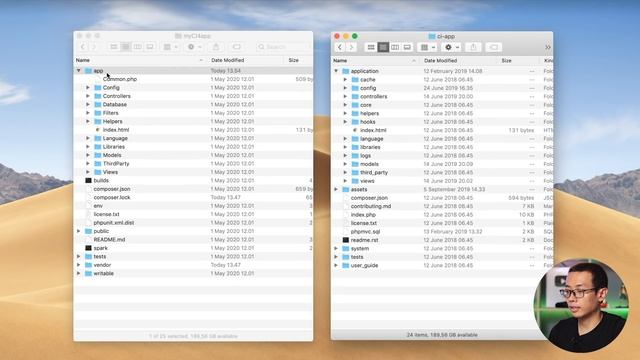Expand the Filters folder disclosure triangle
640x360 pixels.
tap(88, 113)
